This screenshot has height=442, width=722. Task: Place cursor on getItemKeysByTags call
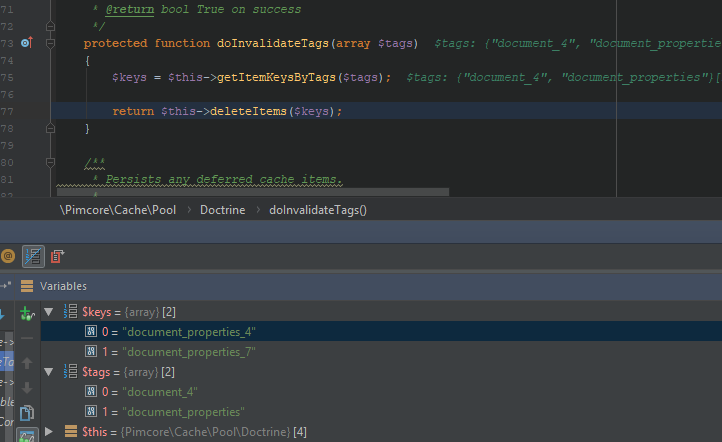coord(276,77)
